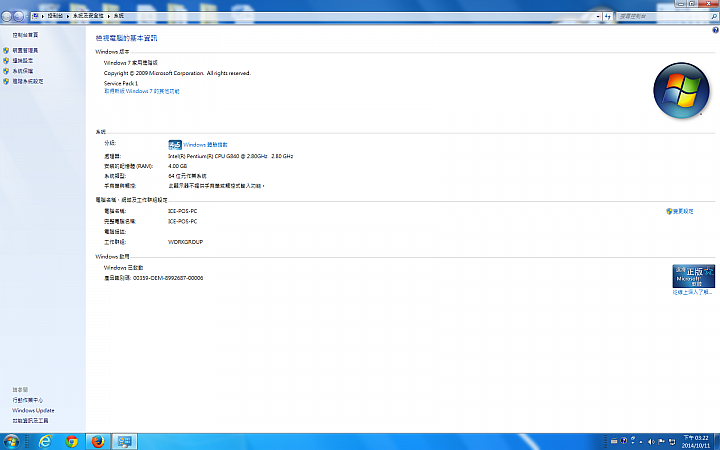
Task: Select the System control panel taskbar button
Action: click(x=124, y=442)
